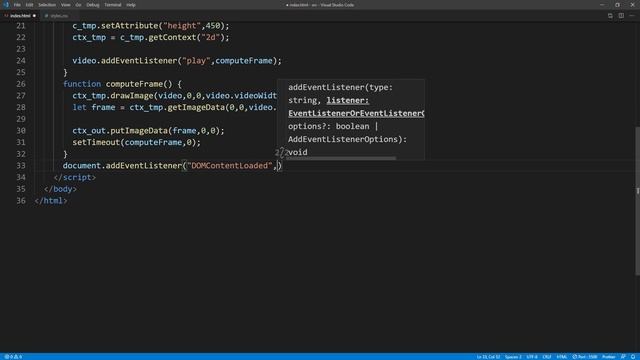This screenshot has width=640, height=360.
Task: Click the underlined listener parameter in hint popup
Action: tap(348, 100)
